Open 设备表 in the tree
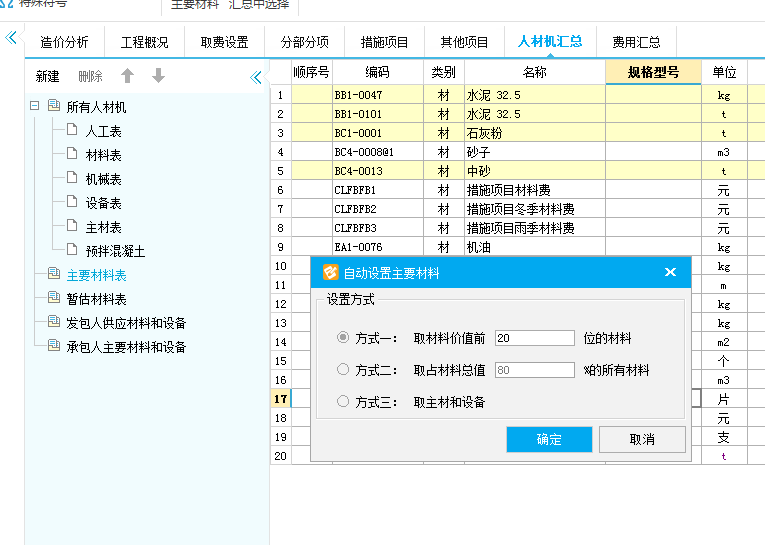The width and height of the screenshot is (765, 545). tap(103, 203)
